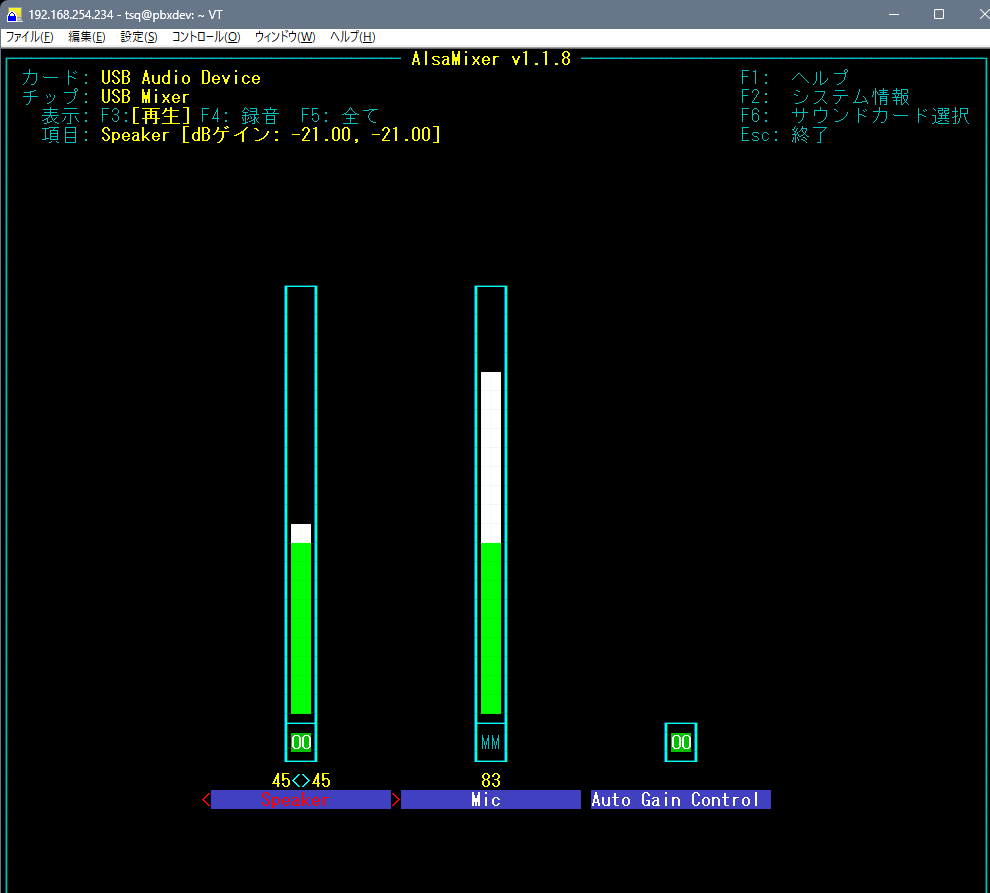Click the red right arrow beside Speaker

tap(396, 800)
